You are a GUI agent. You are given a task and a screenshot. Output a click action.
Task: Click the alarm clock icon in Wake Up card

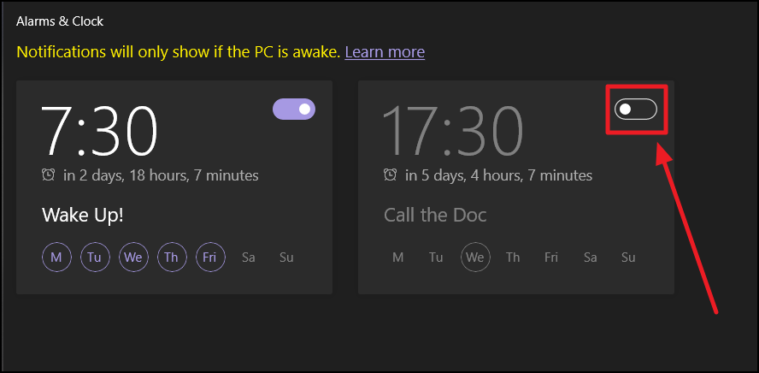48,175
